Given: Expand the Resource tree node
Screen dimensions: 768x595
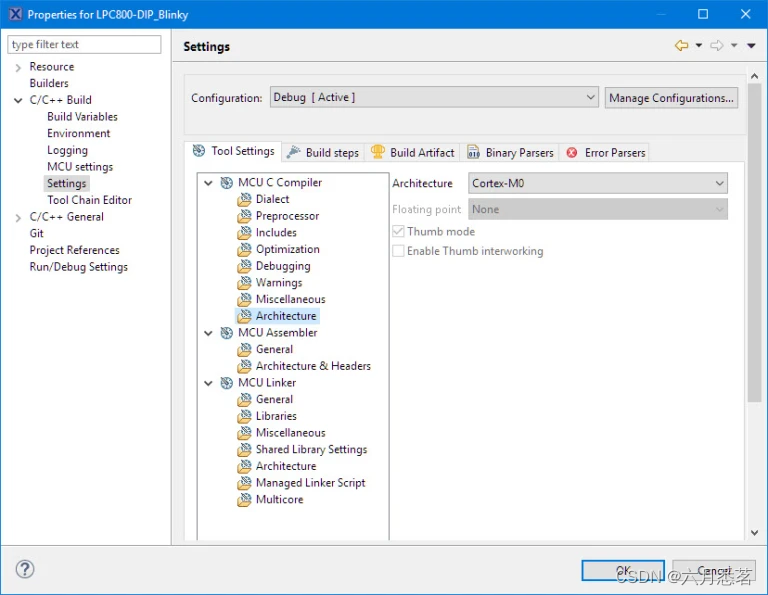Looking at the screenshot, I should point(18,67).
